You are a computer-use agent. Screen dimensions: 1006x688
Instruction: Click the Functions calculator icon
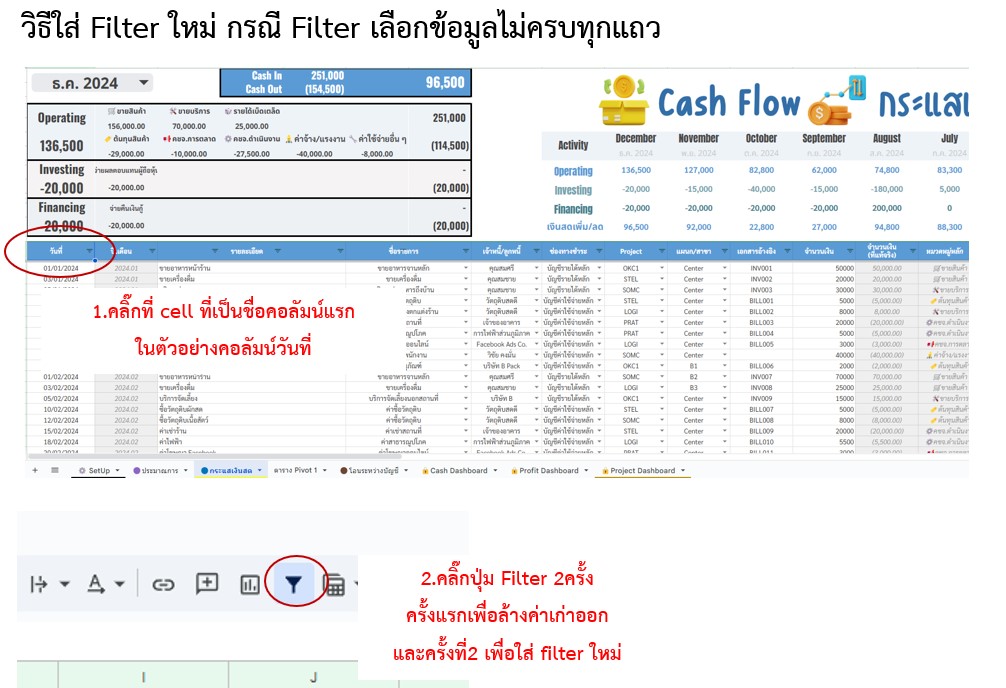point(335,585)
